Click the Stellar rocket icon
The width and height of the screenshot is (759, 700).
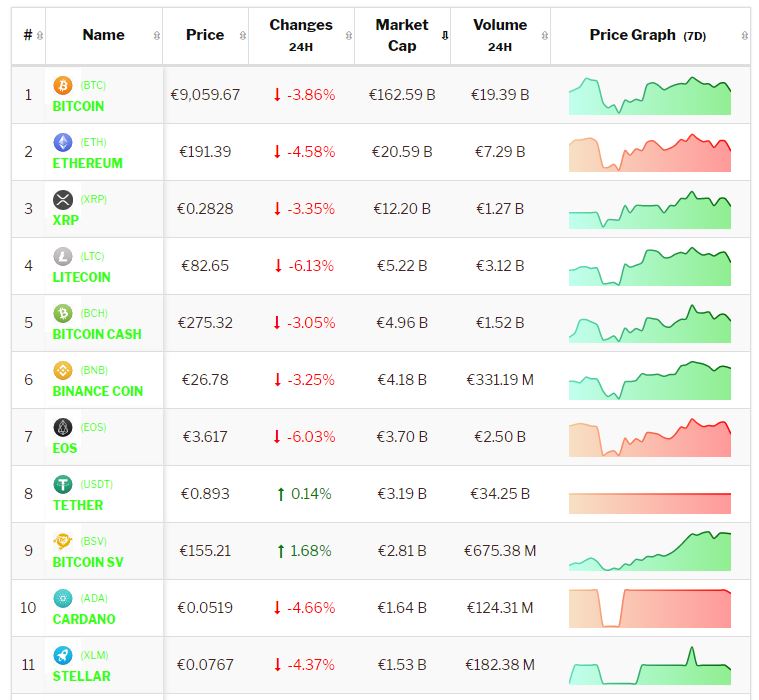click(63, 656)
